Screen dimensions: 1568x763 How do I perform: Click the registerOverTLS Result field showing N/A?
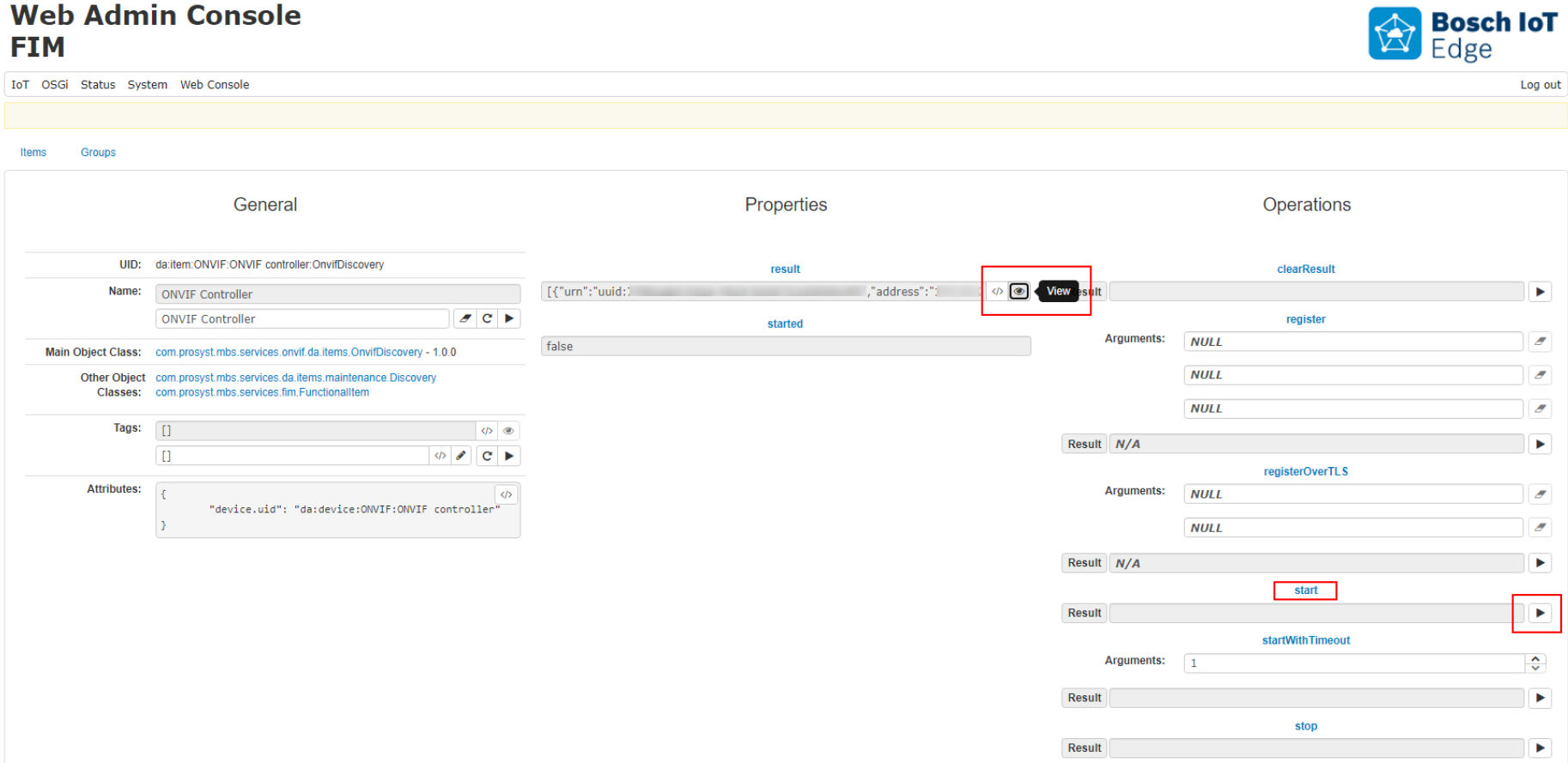(1316, 563)
